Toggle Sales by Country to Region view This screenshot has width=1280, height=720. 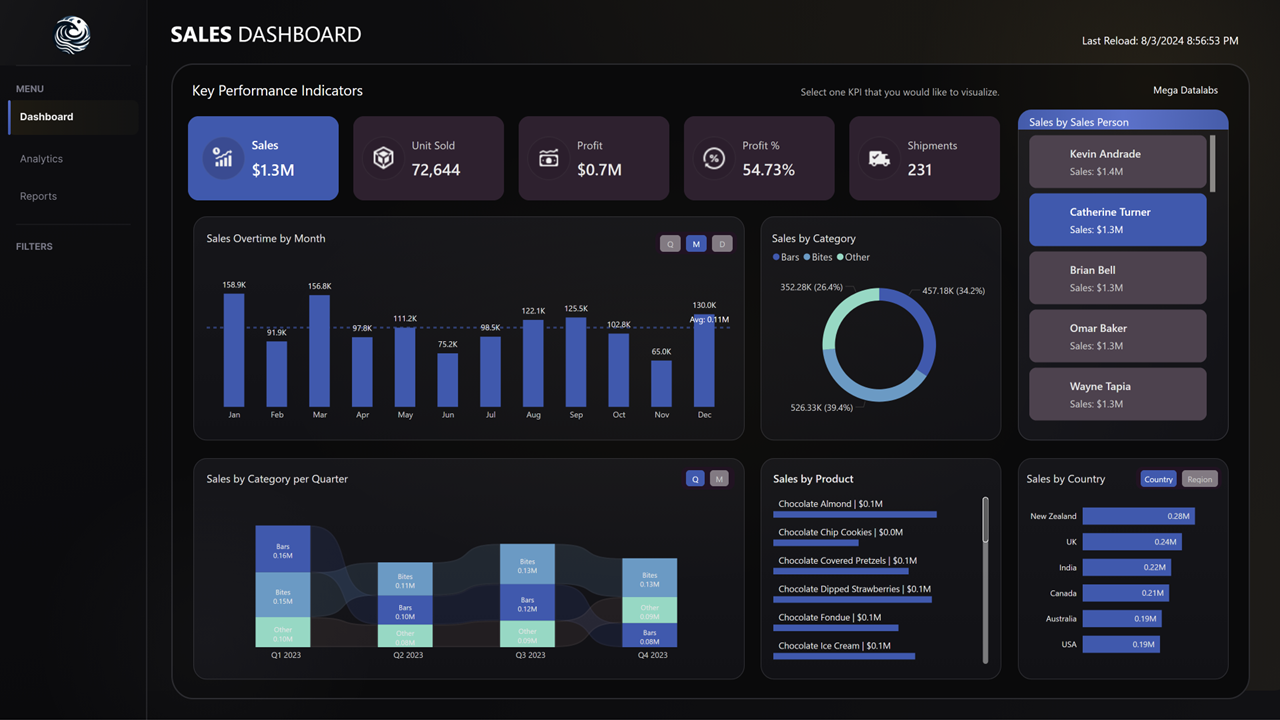[x=1199, y=479]
